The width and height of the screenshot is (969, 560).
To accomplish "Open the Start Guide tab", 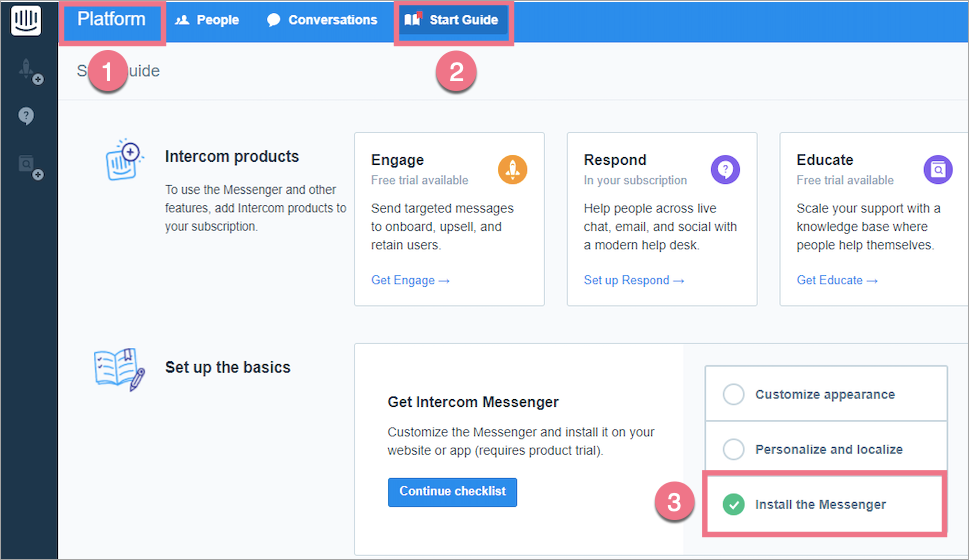I will click(x=453, y=20).
